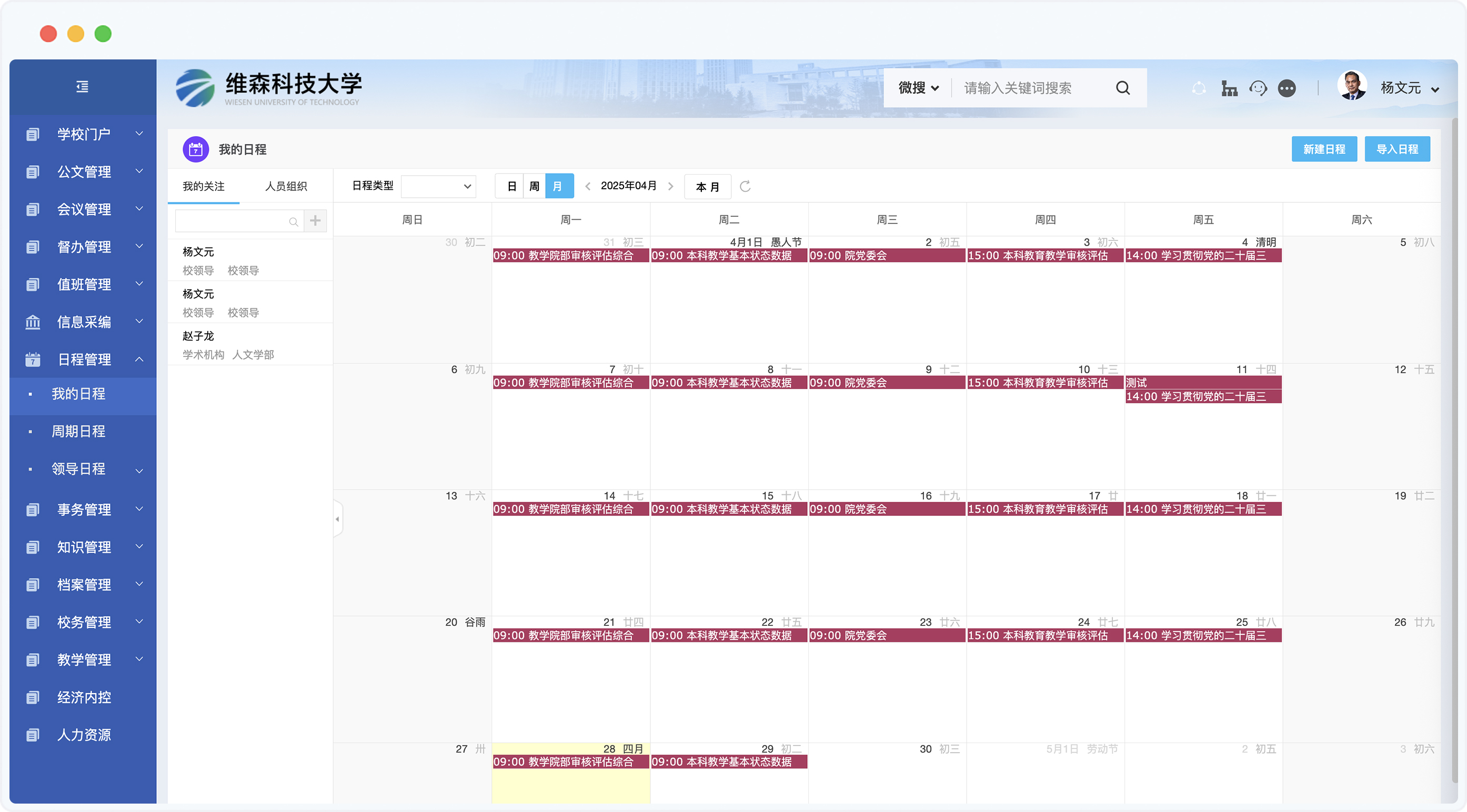Viewport: 1467px width, 812px height.
Task: Open the 杨文元 user menu chevron
Action: pyautogui.click(x=1435, y=89)
